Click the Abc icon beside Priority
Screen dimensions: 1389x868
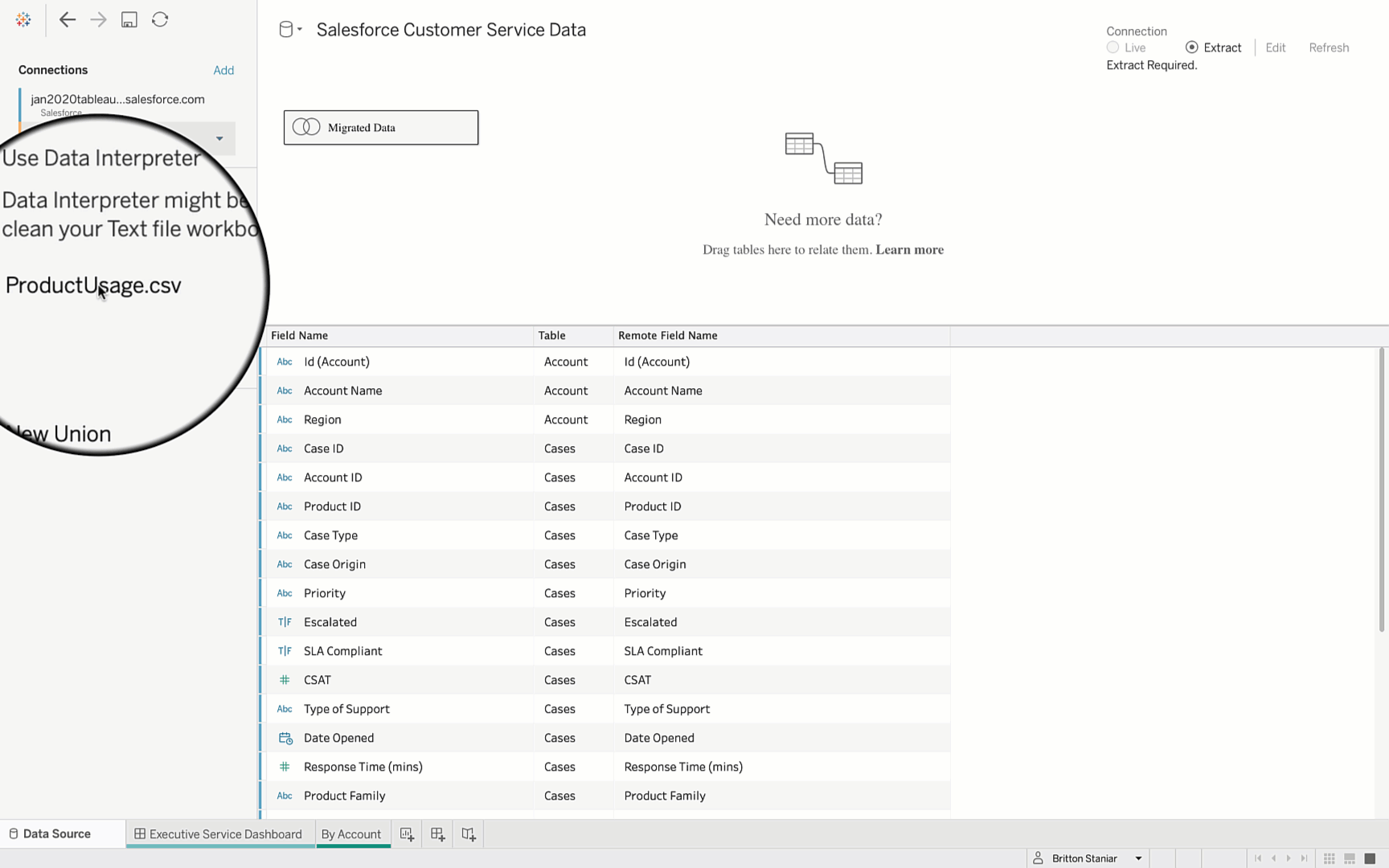285,593
